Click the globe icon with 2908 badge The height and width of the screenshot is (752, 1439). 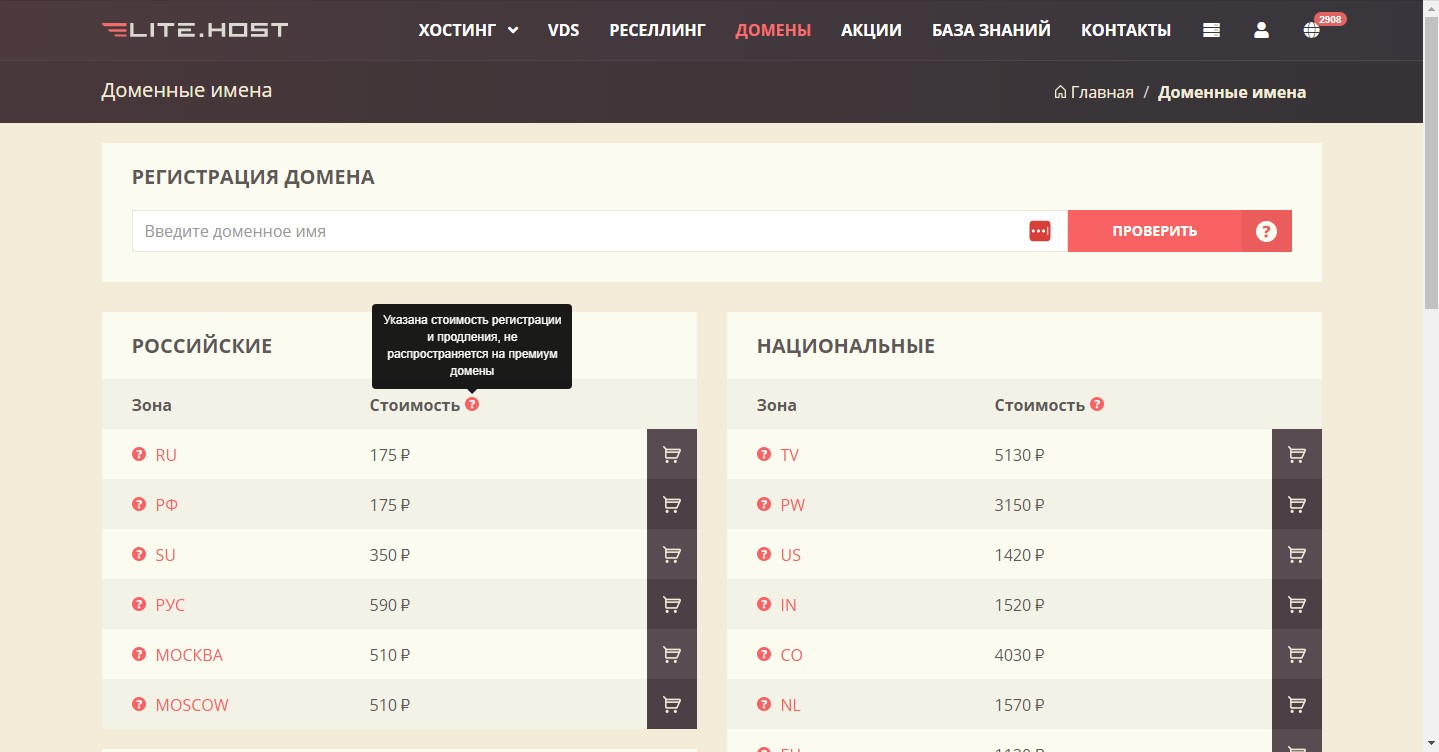click(x=1311, y=30)
